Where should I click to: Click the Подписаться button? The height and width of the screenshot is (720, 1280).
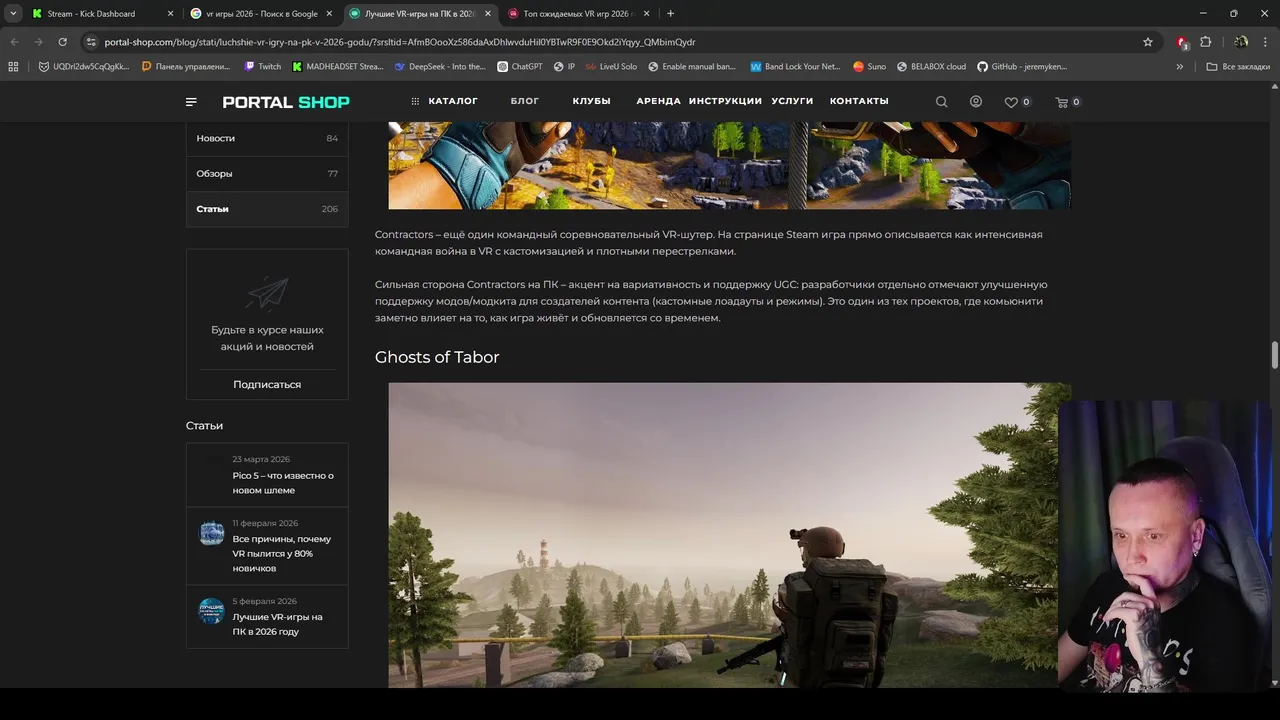point(267,384)
